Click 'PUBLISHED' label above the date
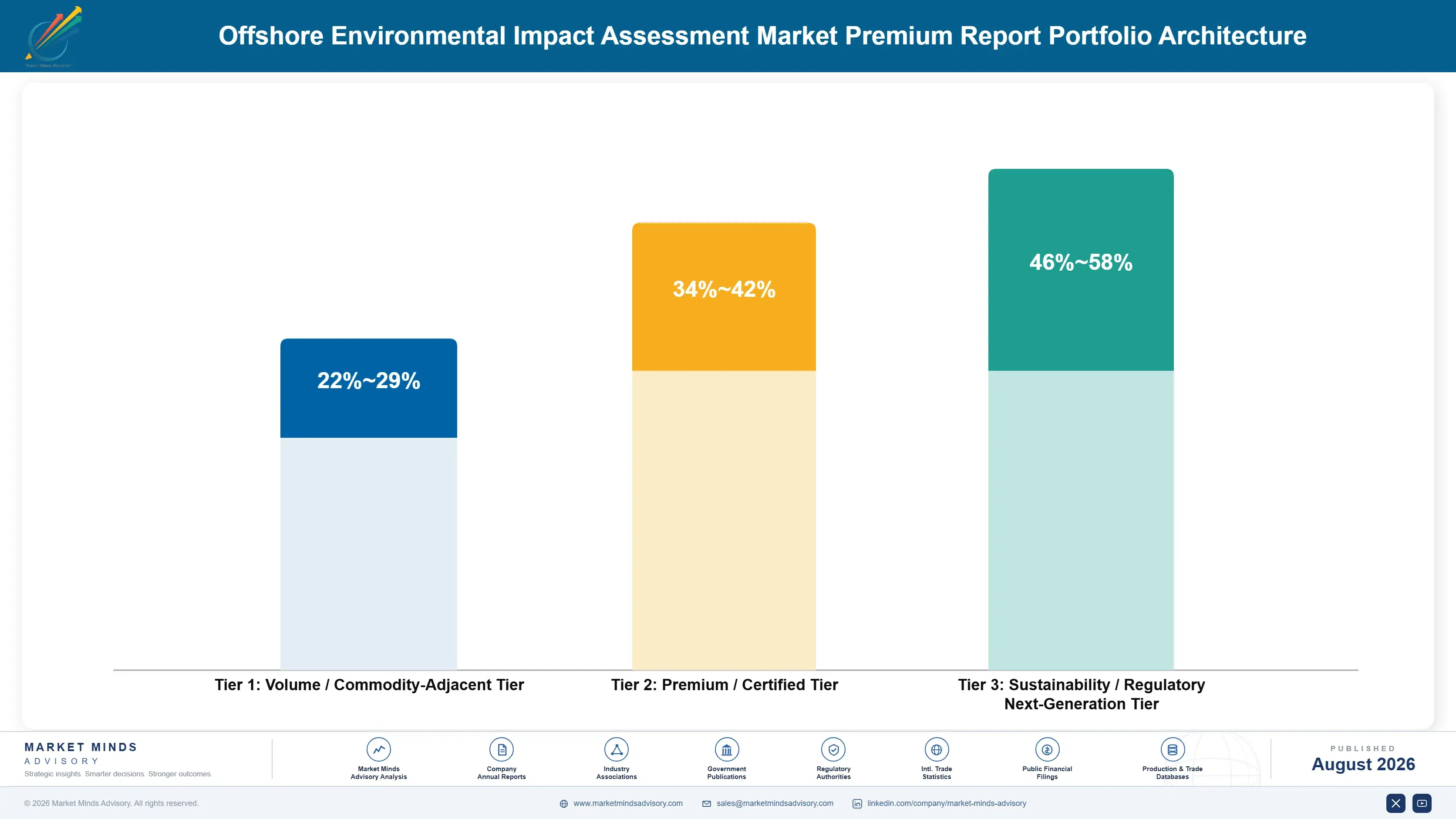Screen dimensions: 1456x819 click(x=1363, y=749)
